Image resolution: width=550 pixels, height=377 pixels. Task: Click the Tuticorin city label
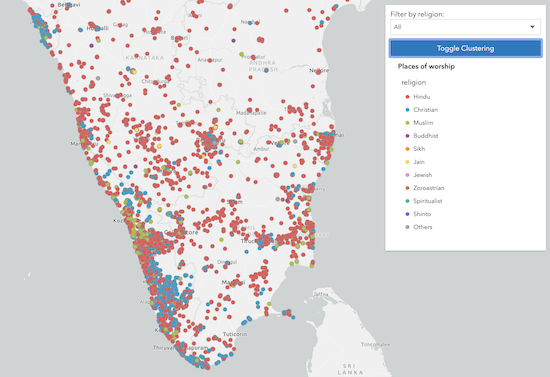click(235, 334)
